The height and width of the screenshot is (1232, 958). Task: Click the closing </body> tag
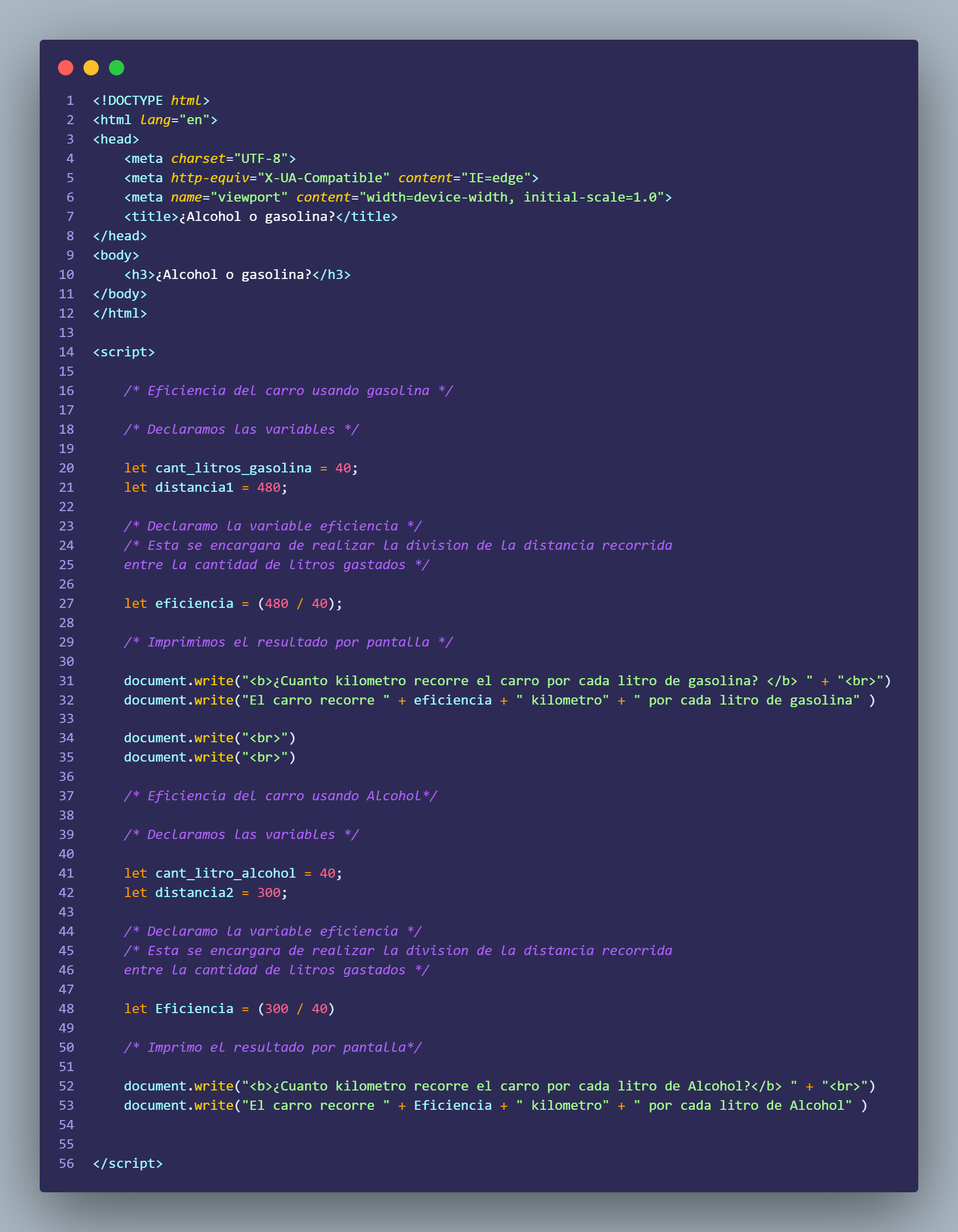coord(120,294)
